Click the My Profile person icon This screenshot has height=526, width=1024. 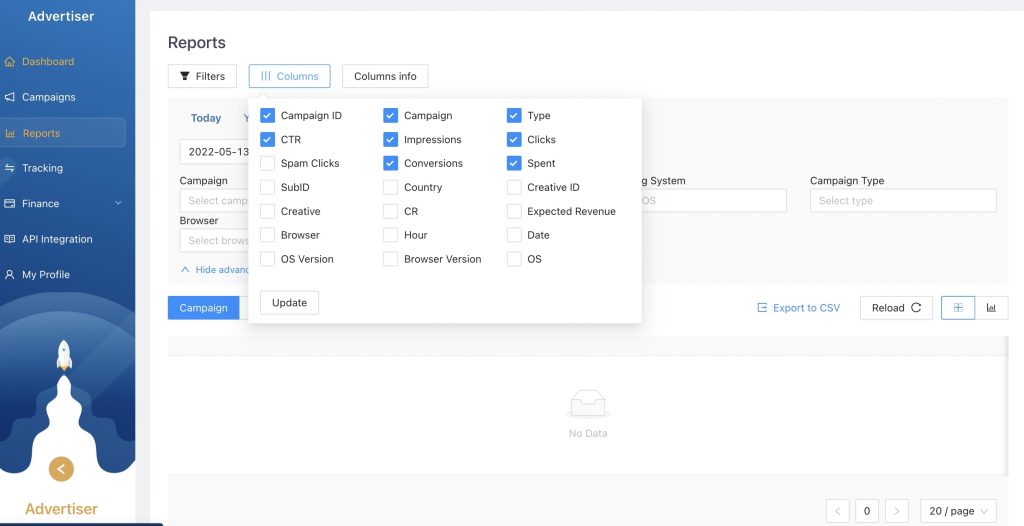coord(11,275)
